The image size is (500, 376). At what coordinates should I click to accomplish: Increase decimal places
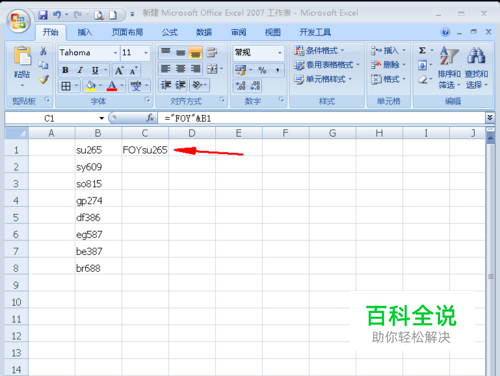(240, 86)
